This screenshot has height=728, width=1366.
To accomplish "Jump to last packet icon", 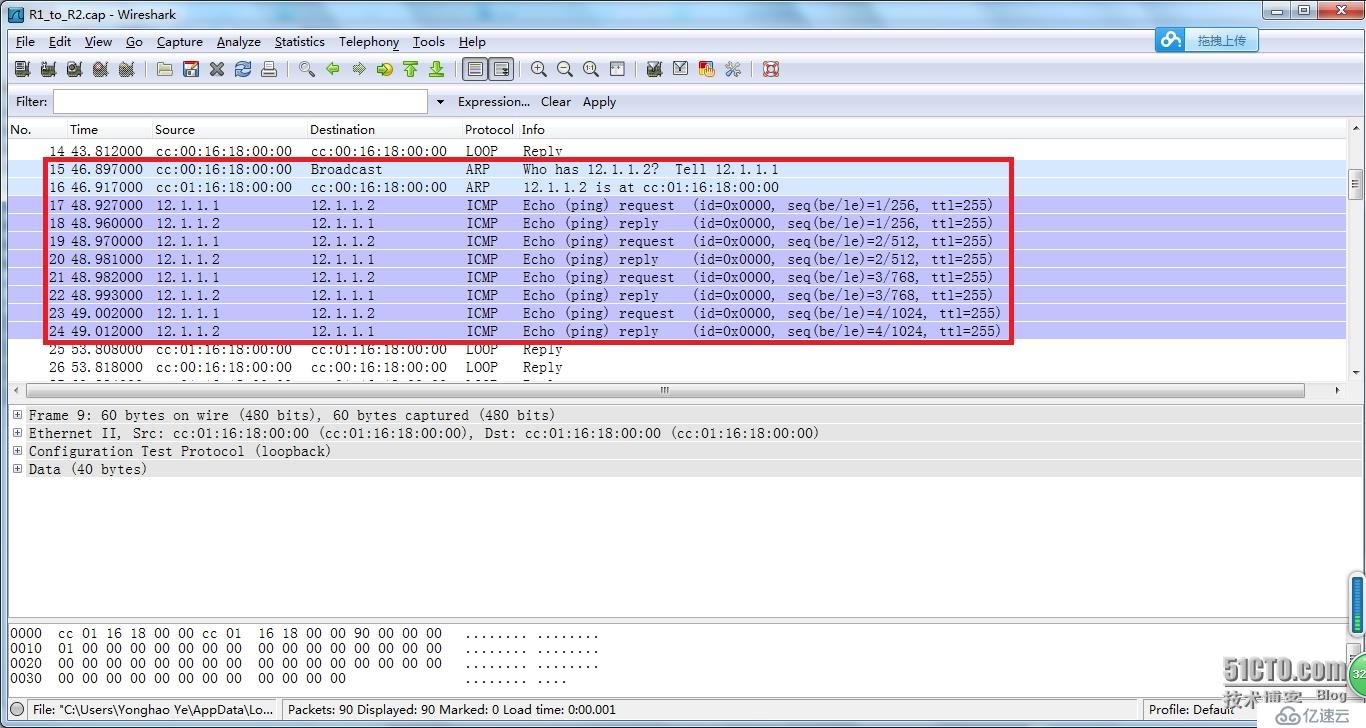I will (437, 69).
